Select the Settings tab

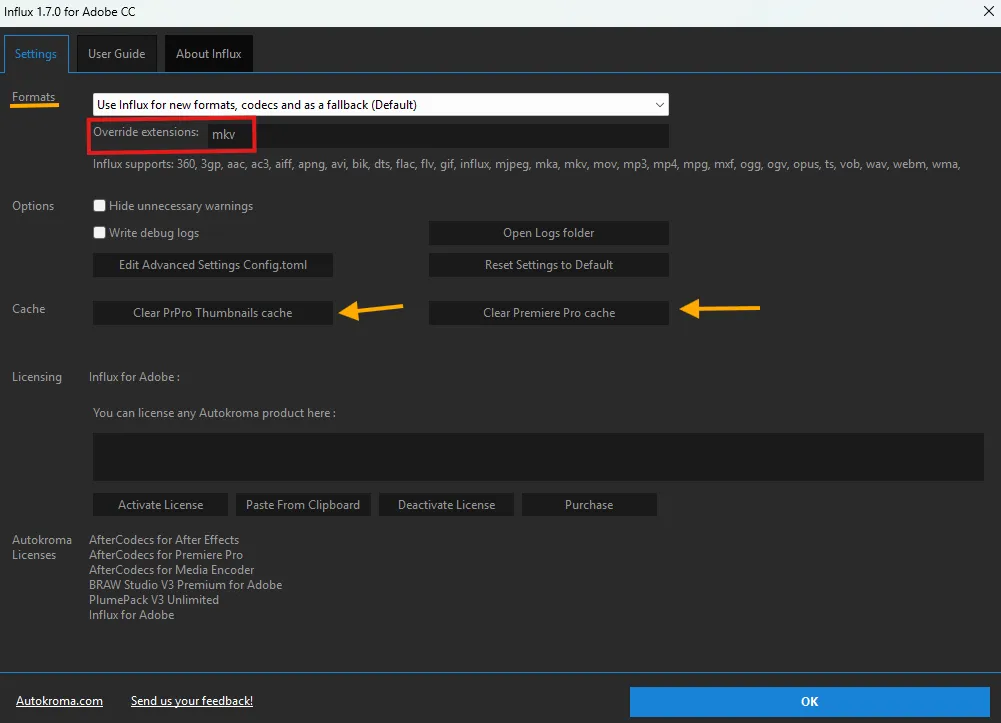click(36, 54)
